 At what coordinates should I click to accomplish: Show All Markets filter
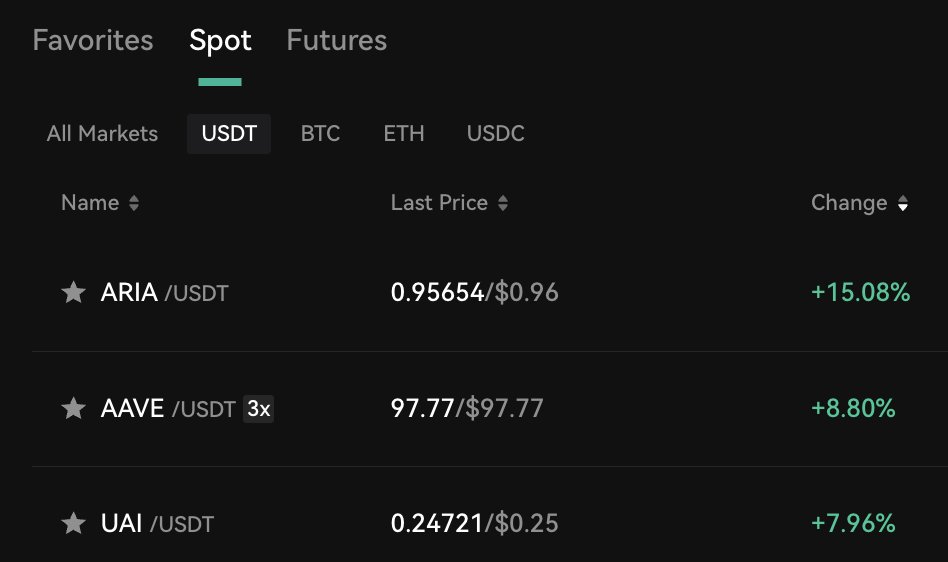tap(102, 134)
